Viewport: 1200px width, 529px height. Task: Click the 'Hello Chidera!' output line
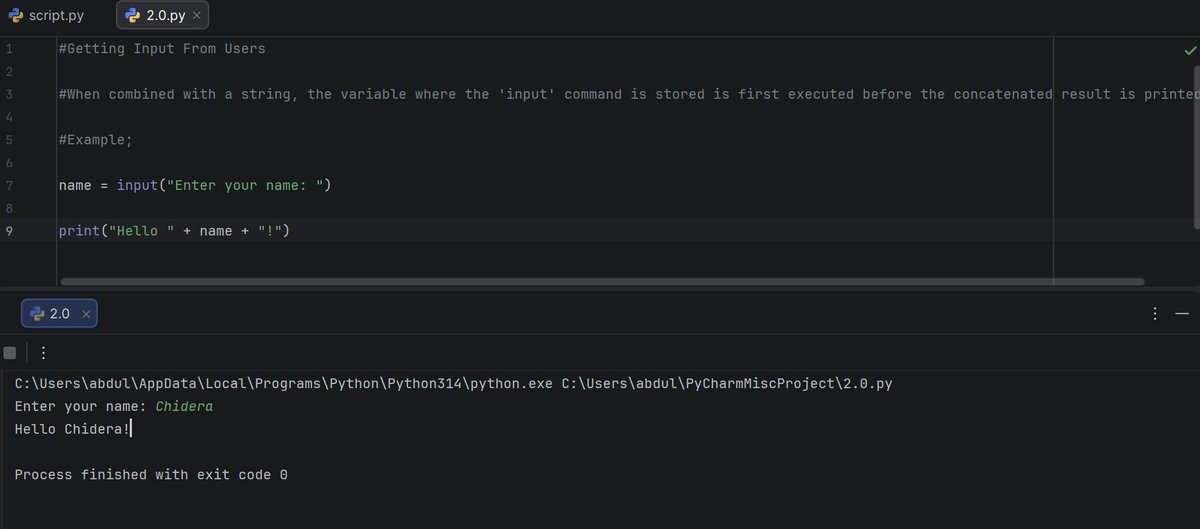72,429
